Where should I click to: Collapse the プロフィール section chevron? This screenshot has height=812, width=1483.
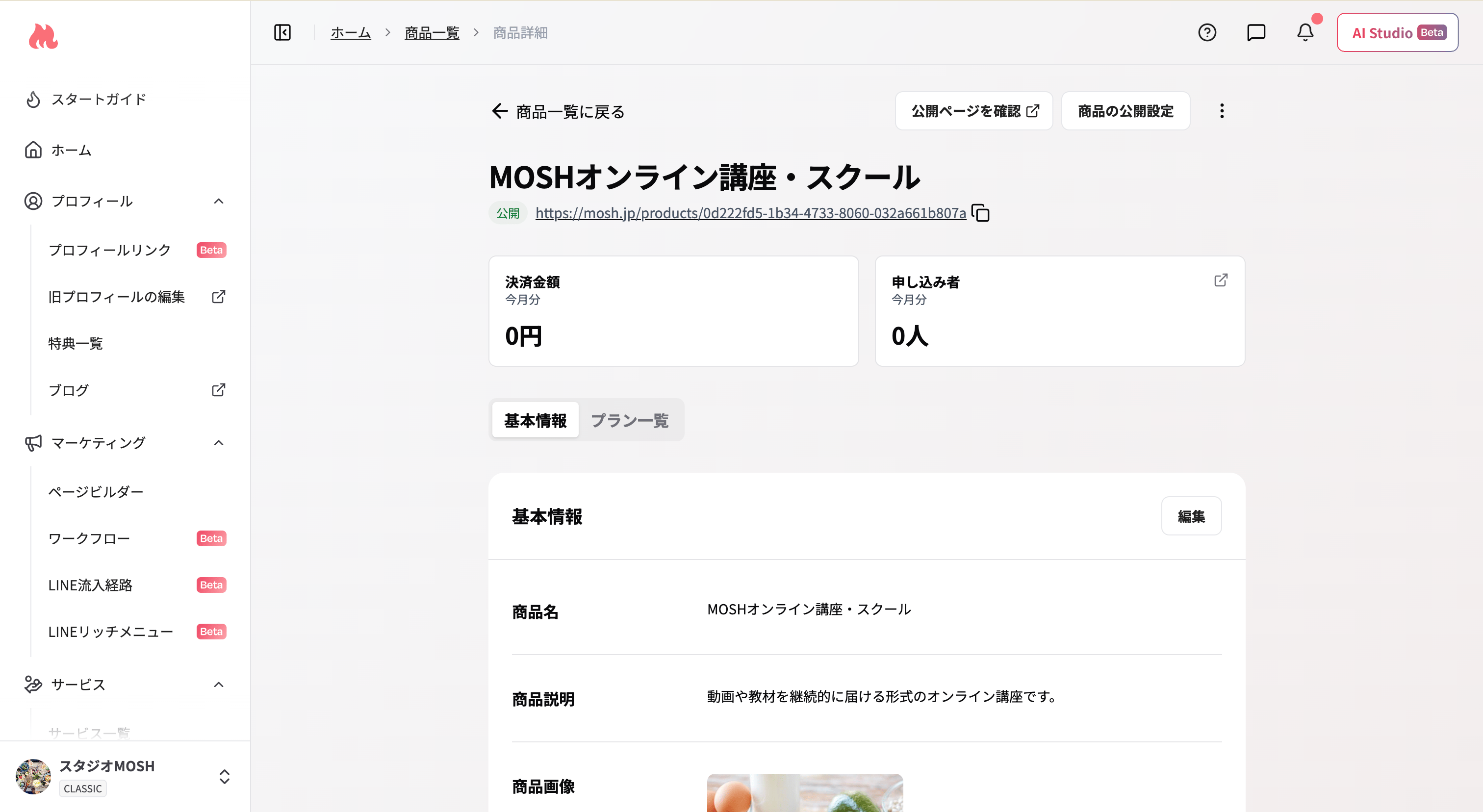218,202
